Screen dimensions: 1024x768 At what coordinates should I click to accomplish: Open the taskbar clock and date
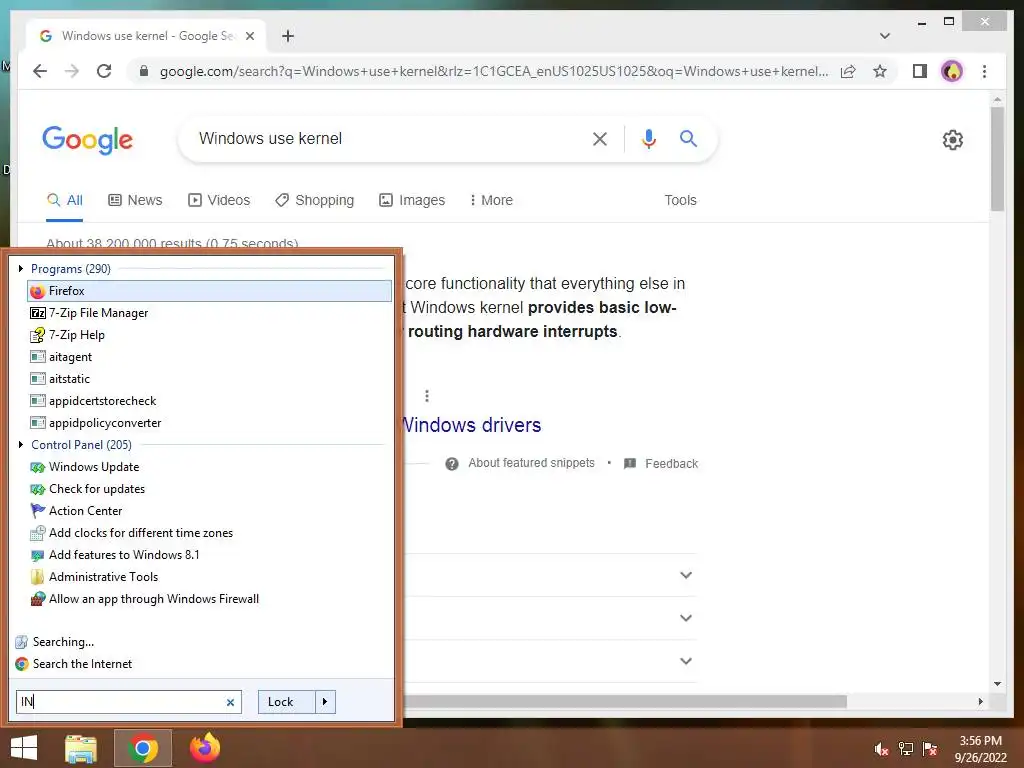(x=980, y=749)
